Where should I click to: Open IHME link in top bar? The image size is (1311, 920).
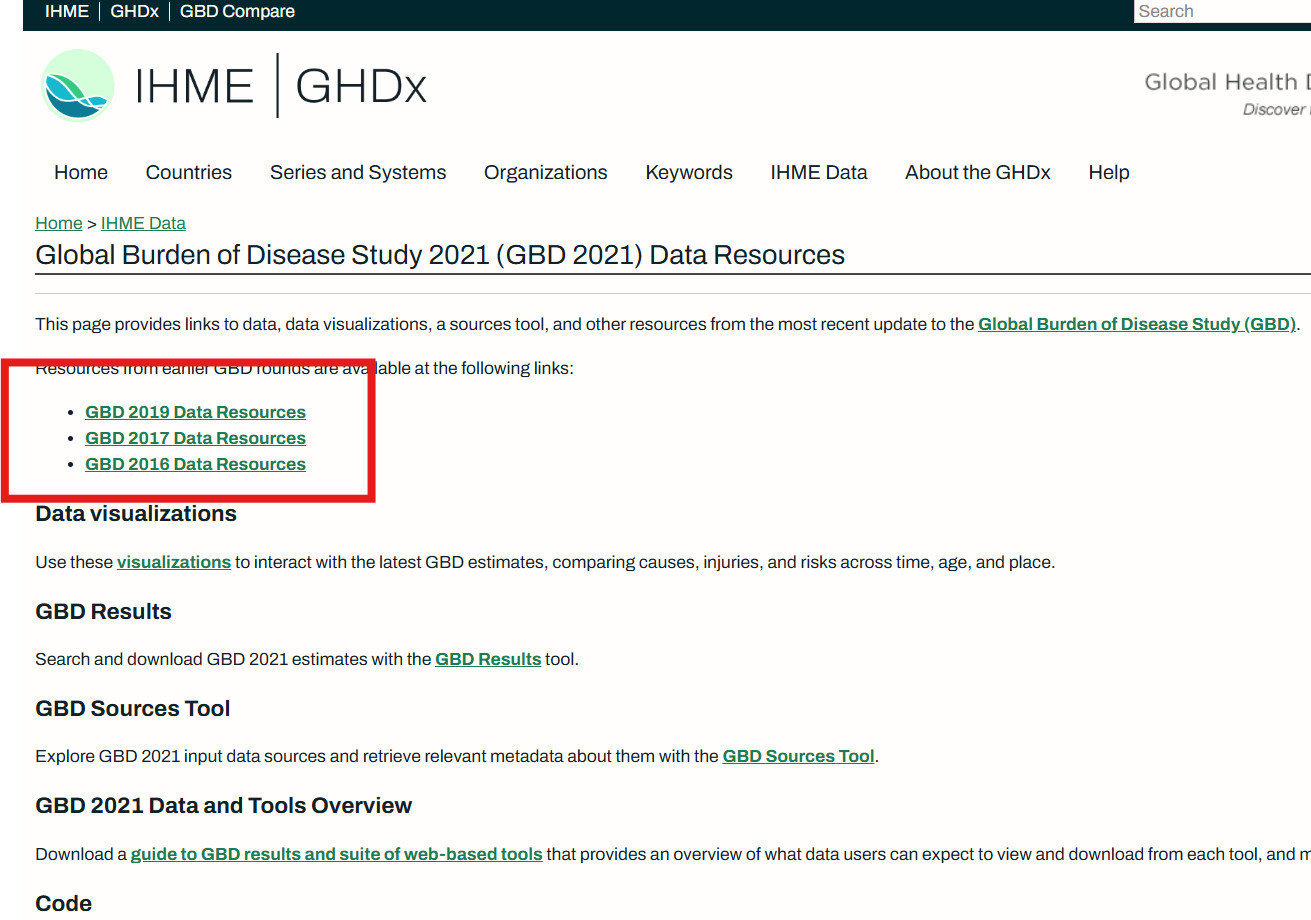point(67,12)
